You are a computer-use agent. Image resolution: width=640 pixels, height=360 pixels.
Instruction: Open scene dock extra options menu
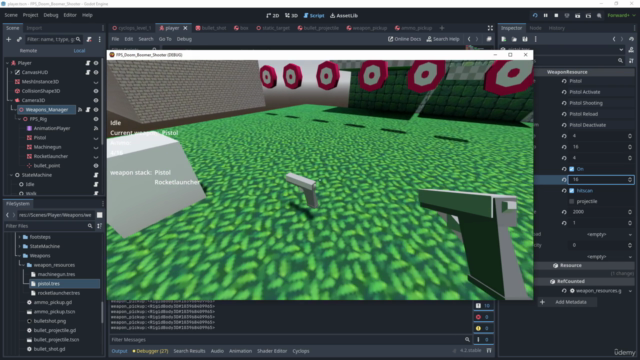pyautogui.click(x=100, y=39)
